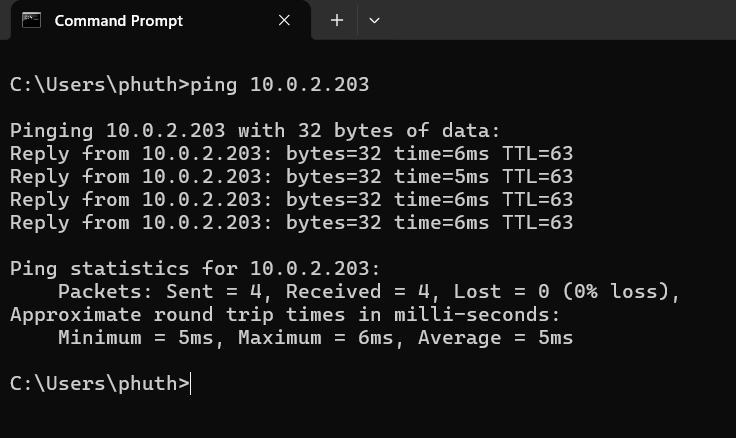736x438 pixels.
Task: Close the Command Prompt tab
Action: [284, 20]
